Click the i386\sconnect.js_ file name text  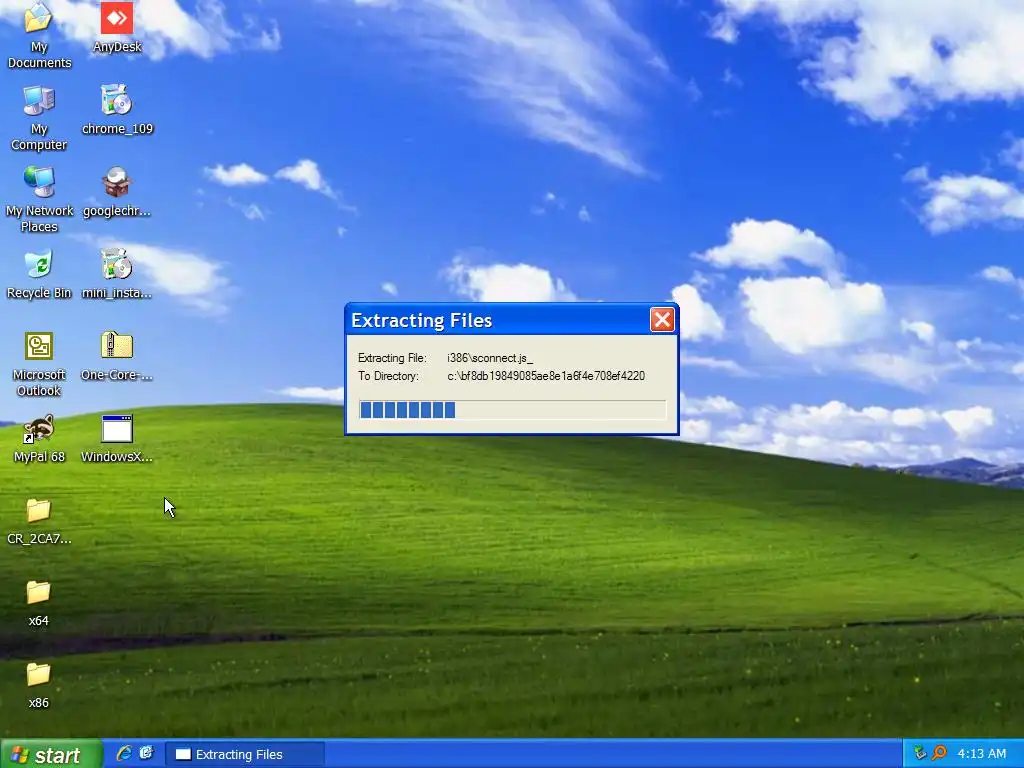point(490,358)
